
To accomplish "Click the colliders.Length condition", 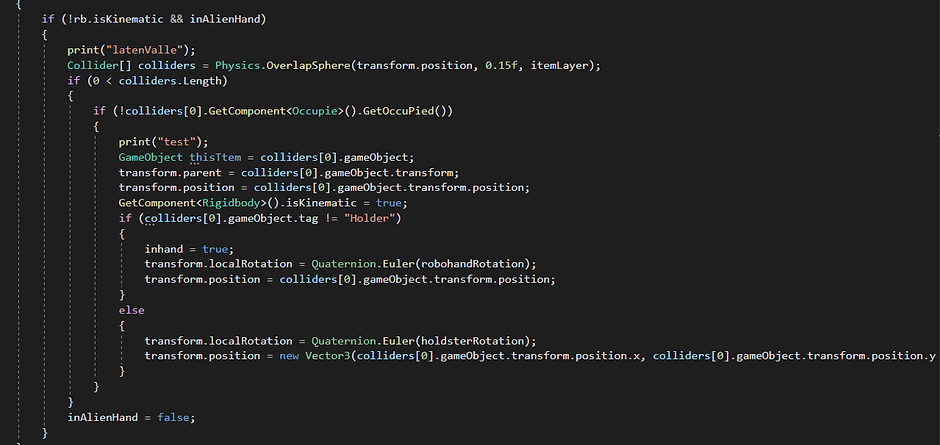I will tap(171, 80).
